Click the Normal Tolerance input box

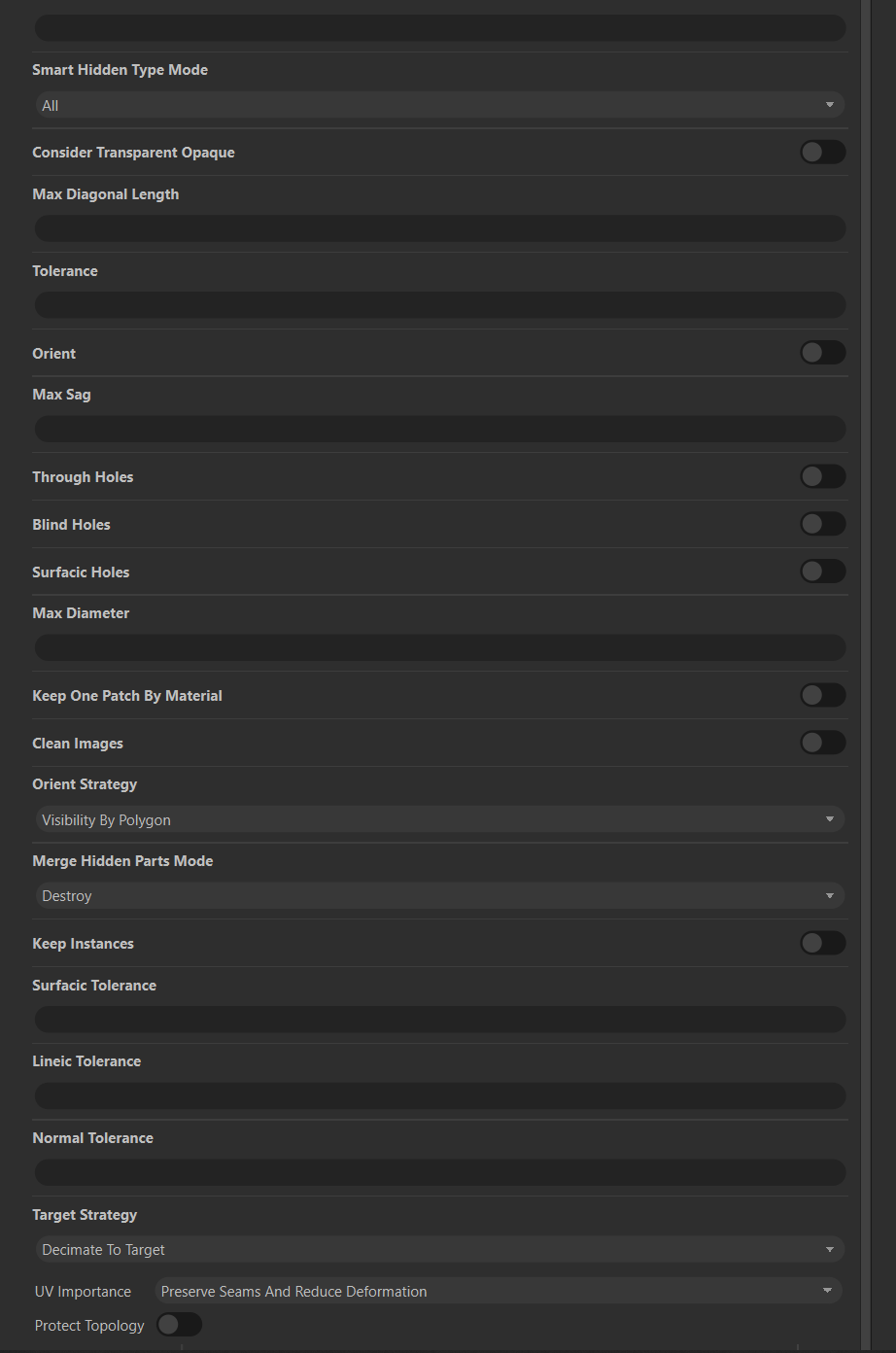439,1172
